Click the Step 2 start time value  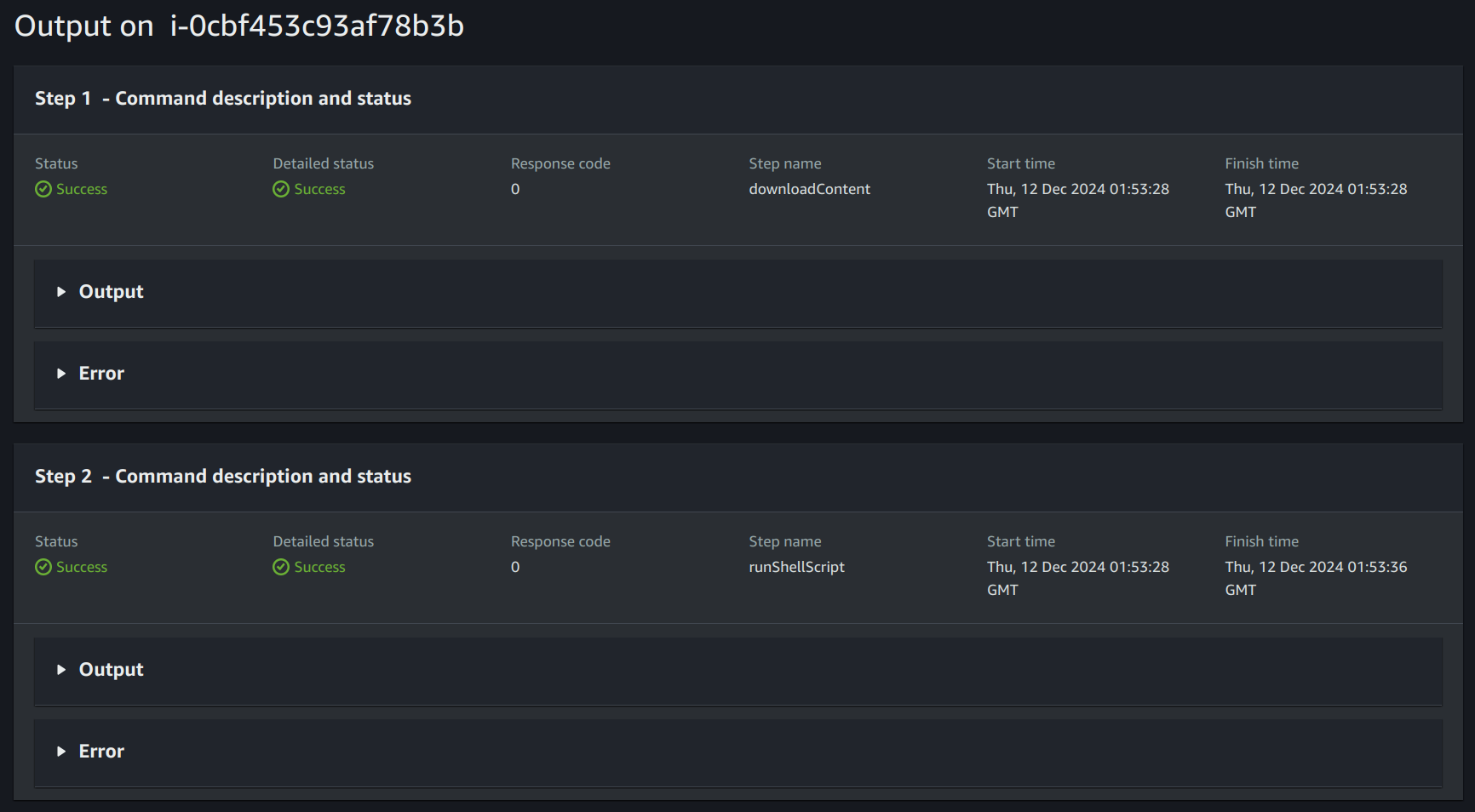(x=1077, y=567)
